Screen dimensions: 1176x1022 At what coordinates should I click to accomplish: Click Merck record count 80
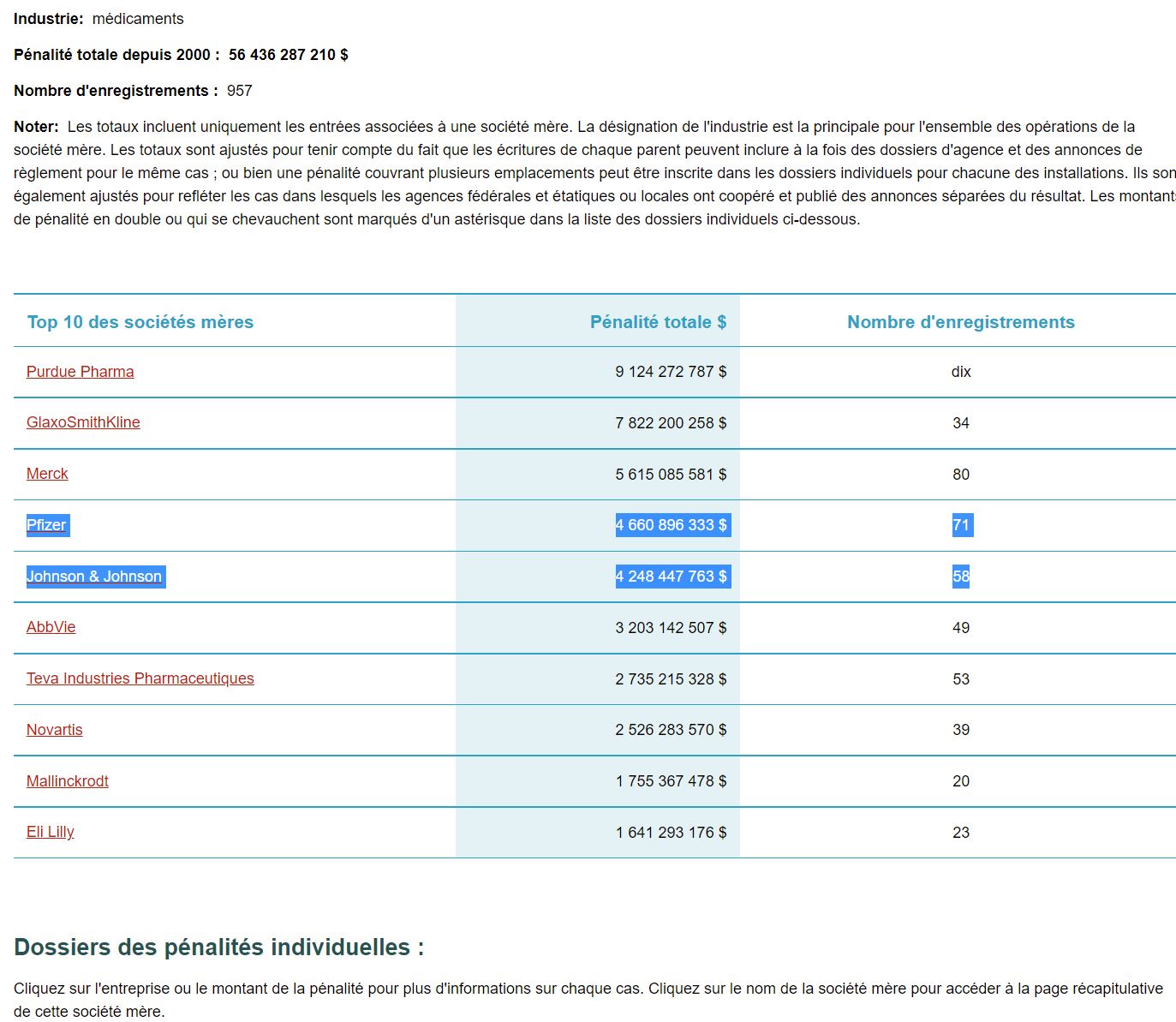961,474
